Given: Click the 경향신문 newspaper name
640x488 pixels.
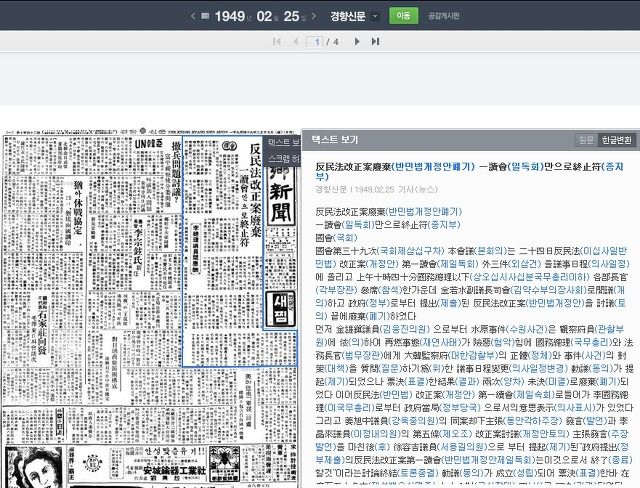Looking at the screenshot, I should 348,16.
